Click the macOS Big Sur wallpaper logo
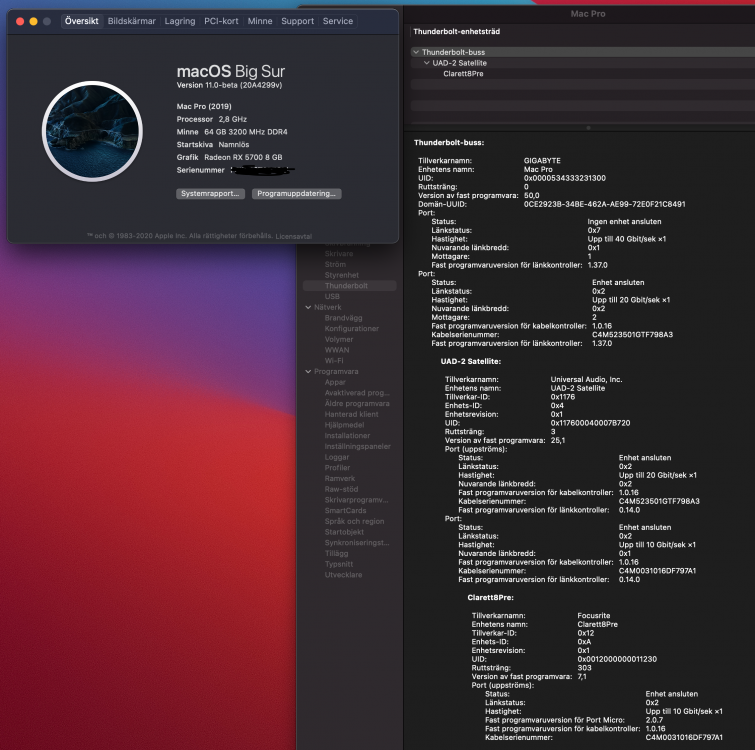 92,131
